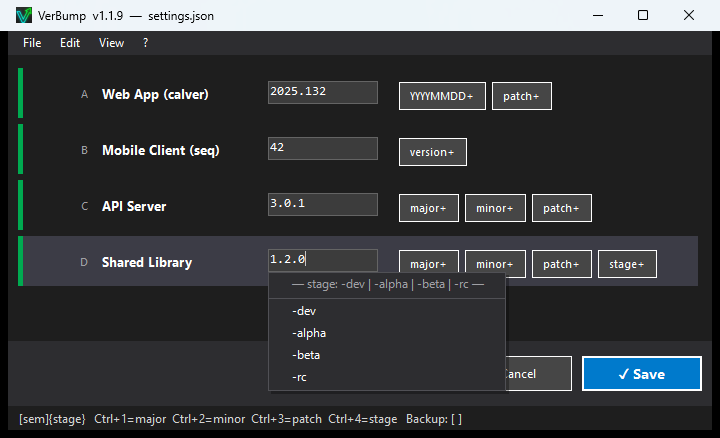Select -alpha from the stage dropdown
Viewport: 720px width, 438px height.
coord(387,333)
